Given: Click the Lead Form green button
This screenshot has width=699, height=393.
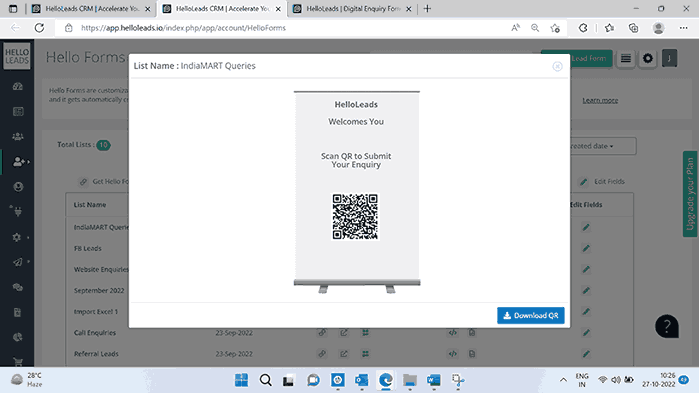Looking at the screenshot, I should pos(591,58).
